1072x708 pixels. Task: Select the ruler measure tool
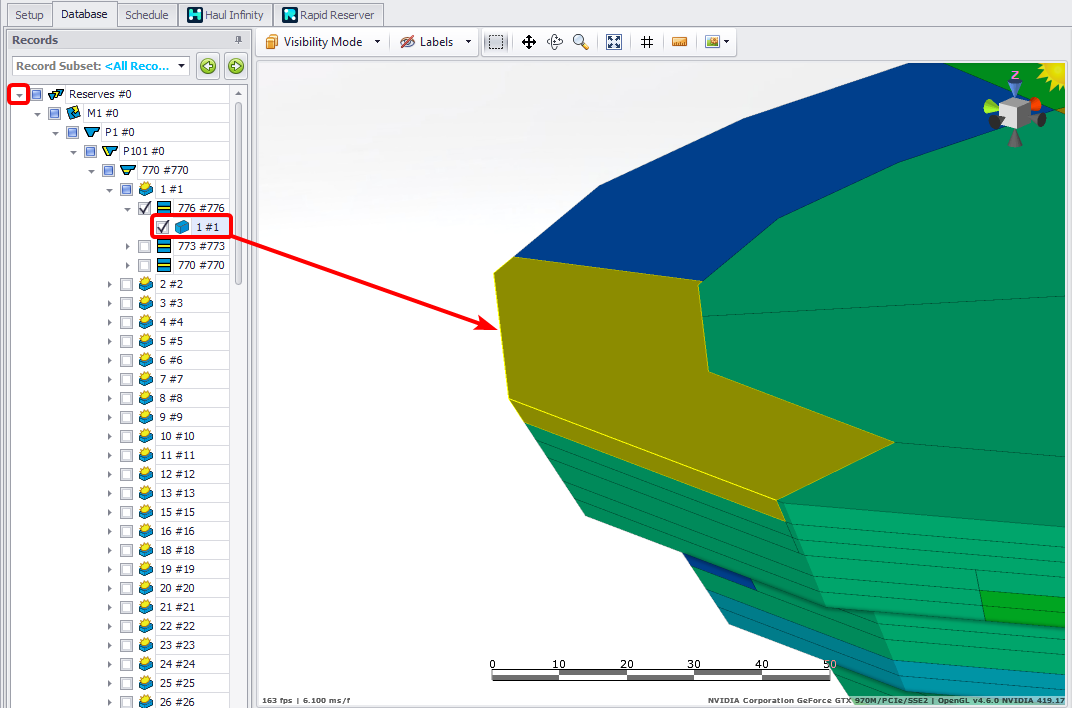(x=680, y=42)
